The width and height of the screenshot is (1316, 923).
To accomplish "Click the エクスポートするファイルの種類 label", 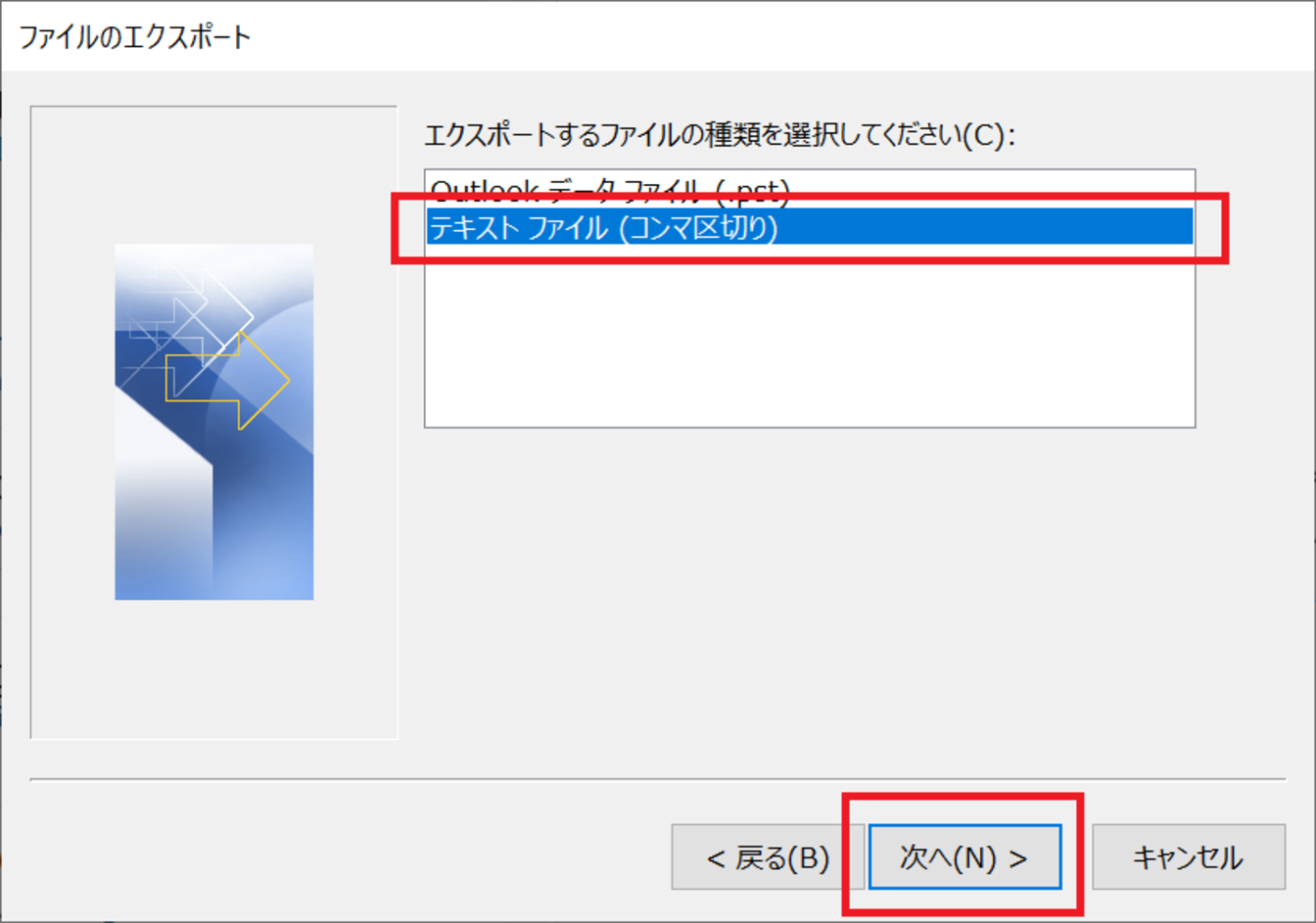I will (719, 134).
